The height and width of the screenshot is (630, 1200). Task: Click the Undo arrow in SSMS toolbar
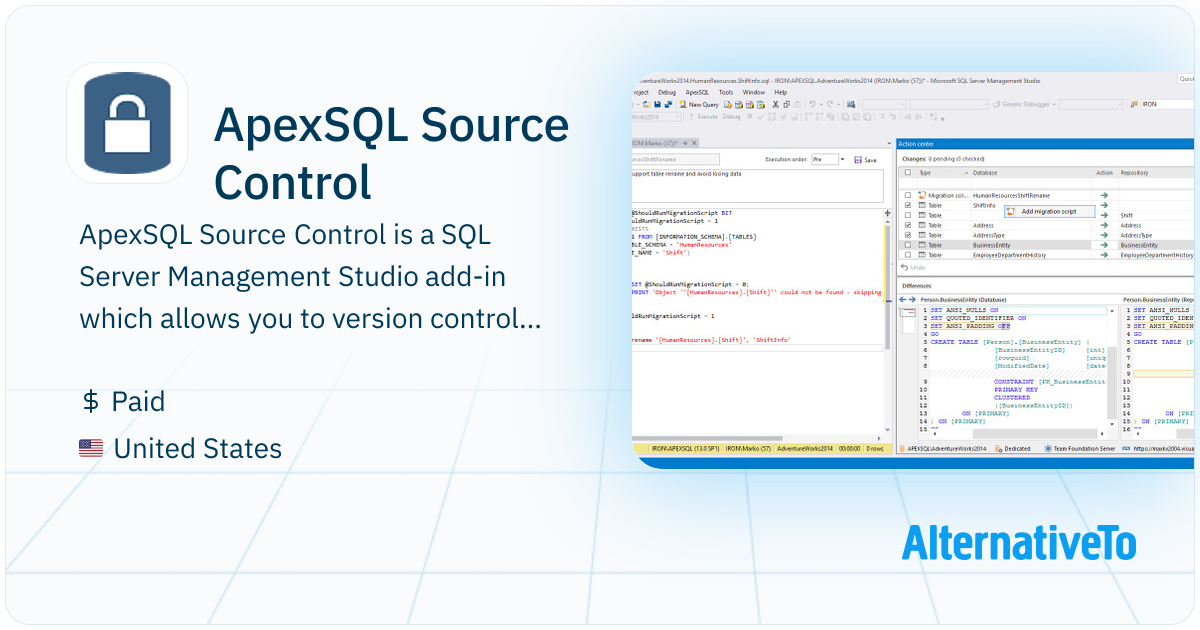(x=812, y=105)
